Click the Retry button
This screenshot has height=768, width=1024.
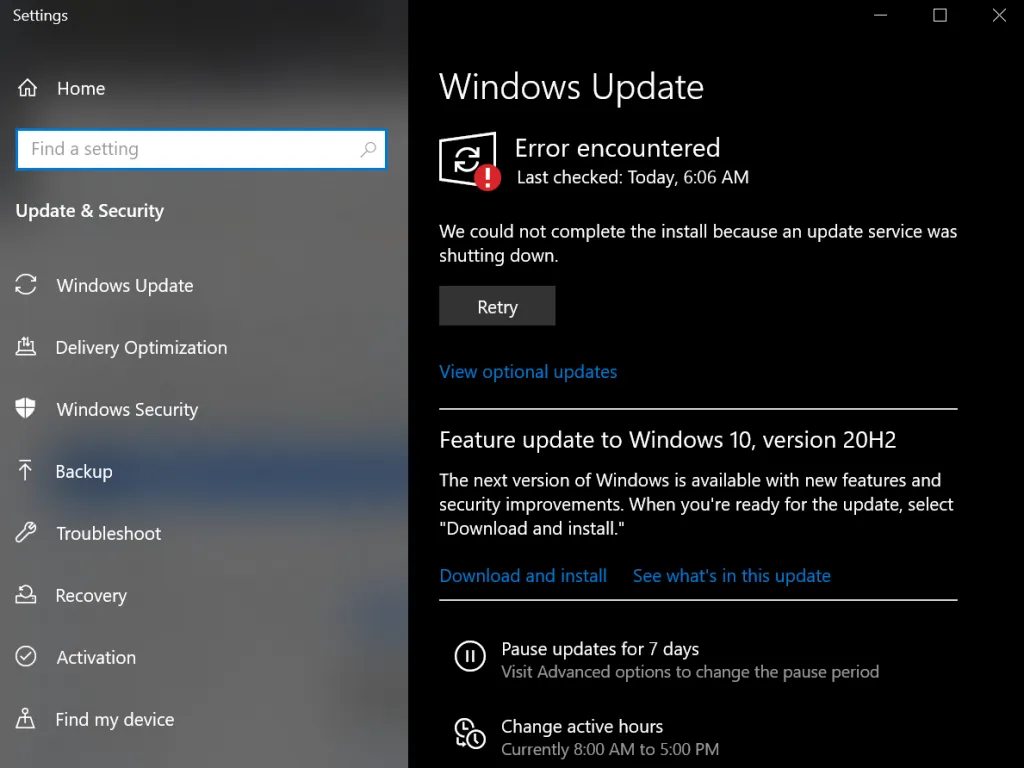[x=497, y=306]
